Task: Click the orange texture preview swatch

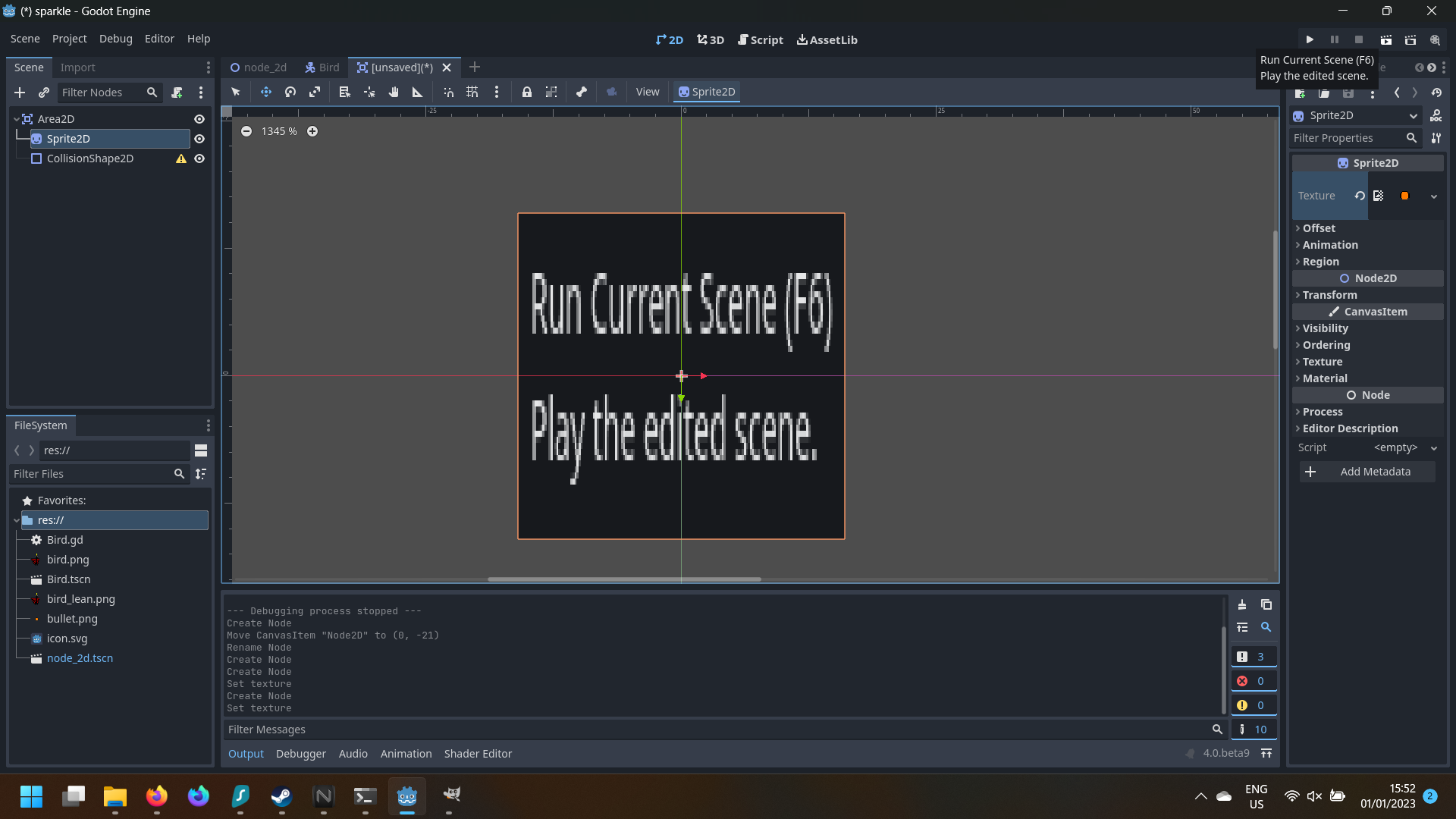Action: click(x=1404, y=196)
